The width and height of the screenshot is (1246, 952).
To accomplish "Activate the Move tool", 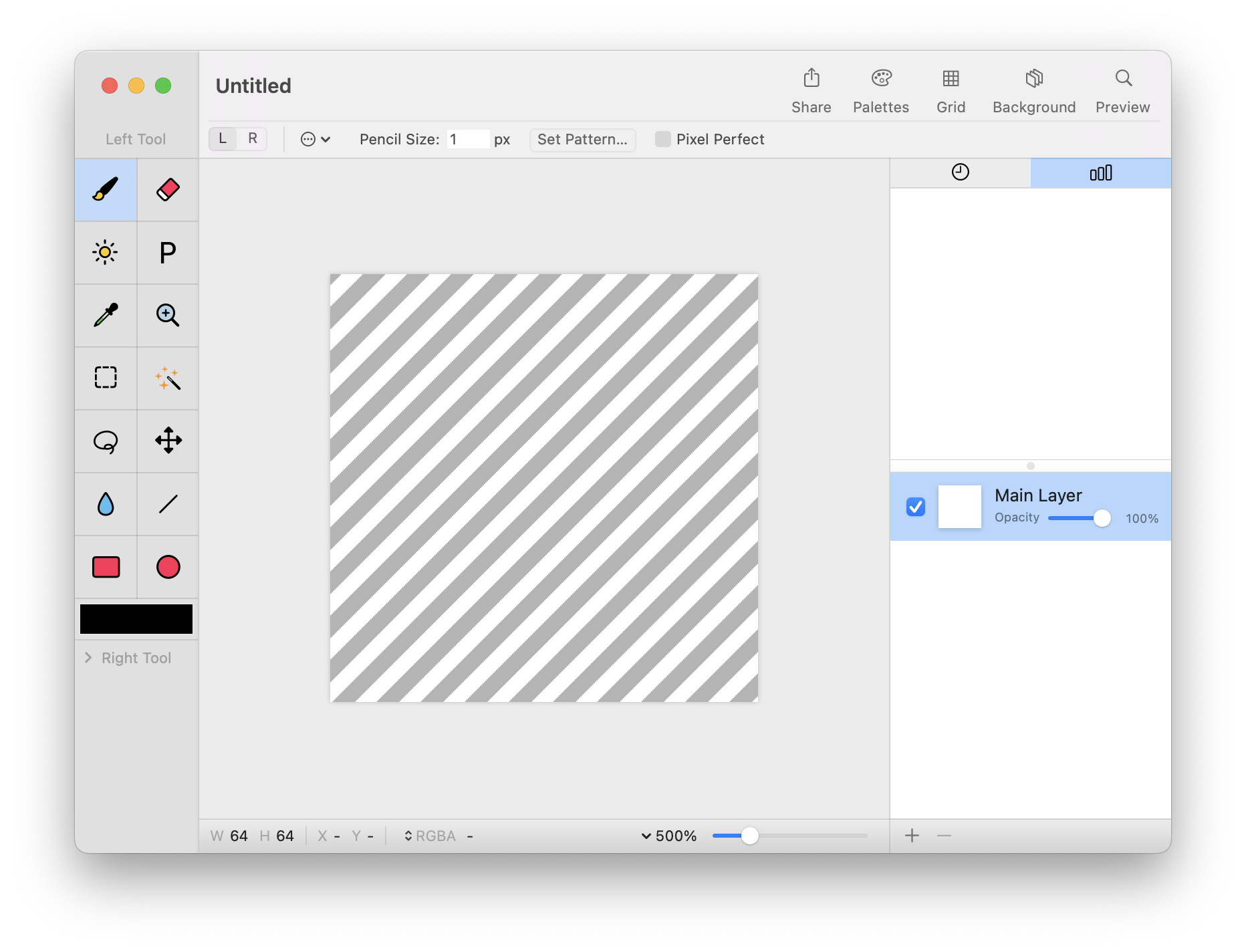I will click(168, 441).
